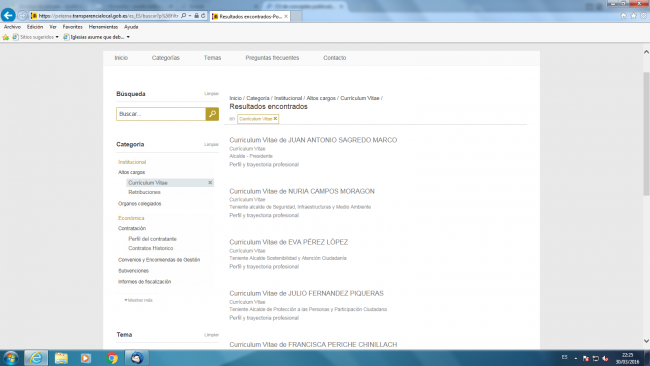The width and height of the screenshot is (650, 366).
Task: Submit search with the magnifier button
Action: click(212, 114)
